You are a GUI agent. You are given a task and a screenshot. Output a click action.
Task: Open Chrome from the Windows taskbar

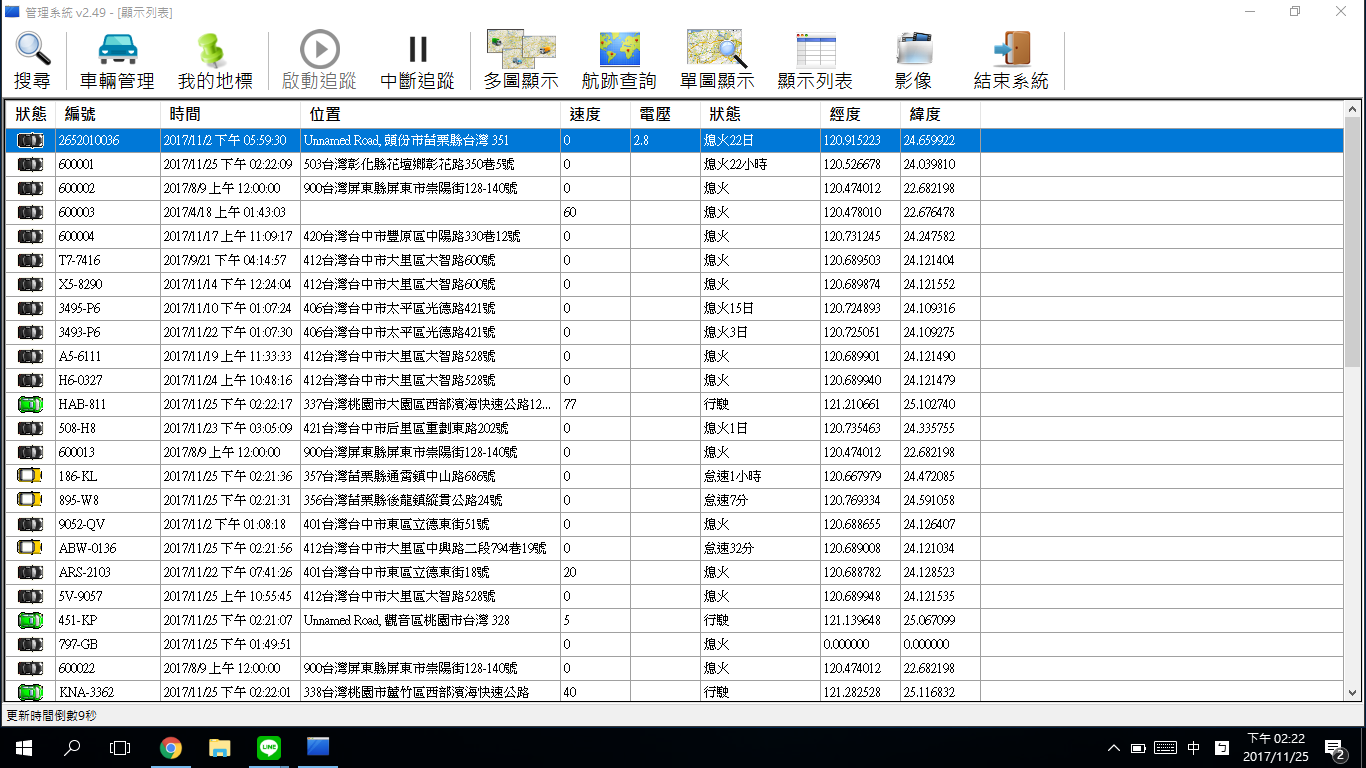pyautogui.click(x=171, y=747)
